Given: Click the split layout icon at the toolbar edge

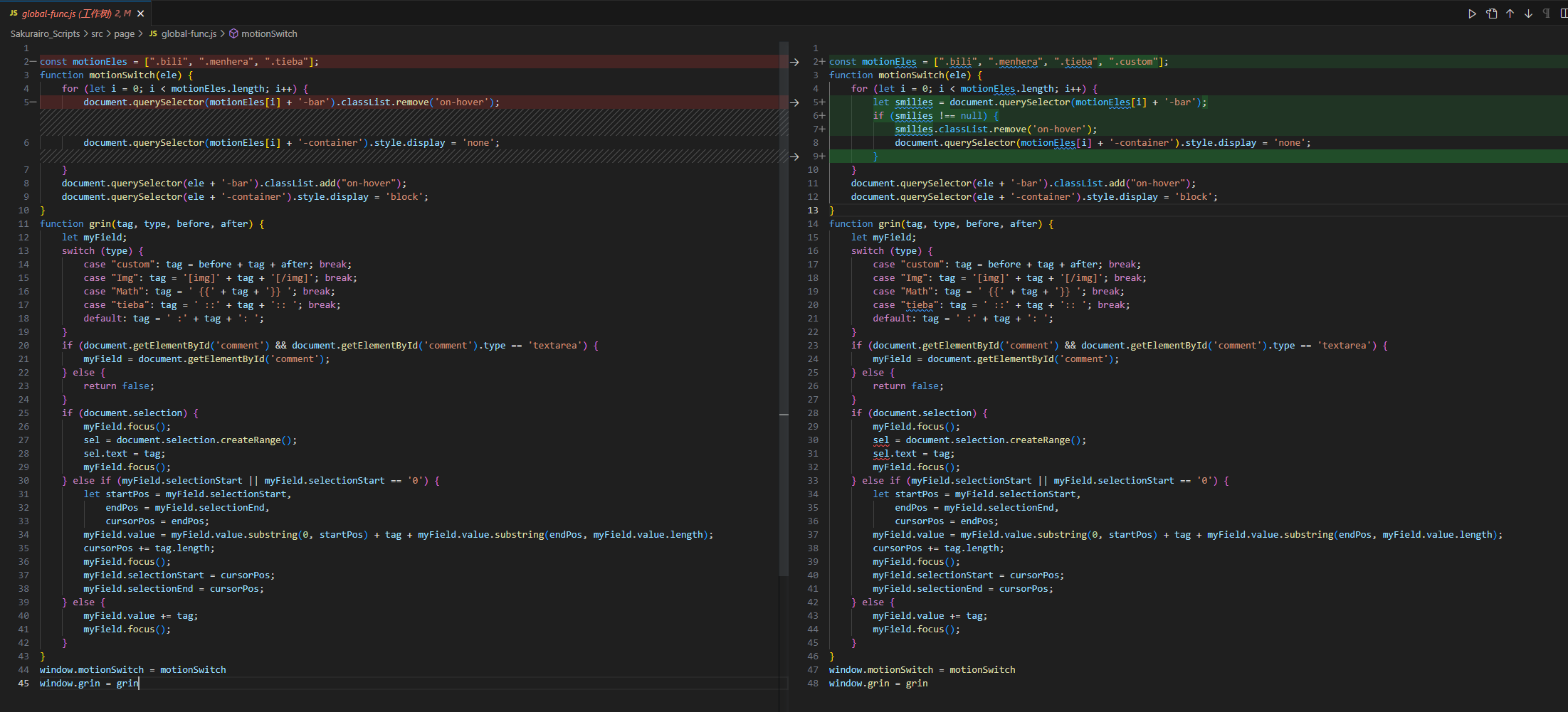Looking at the screenshot, I should [x=1564, y=14].
